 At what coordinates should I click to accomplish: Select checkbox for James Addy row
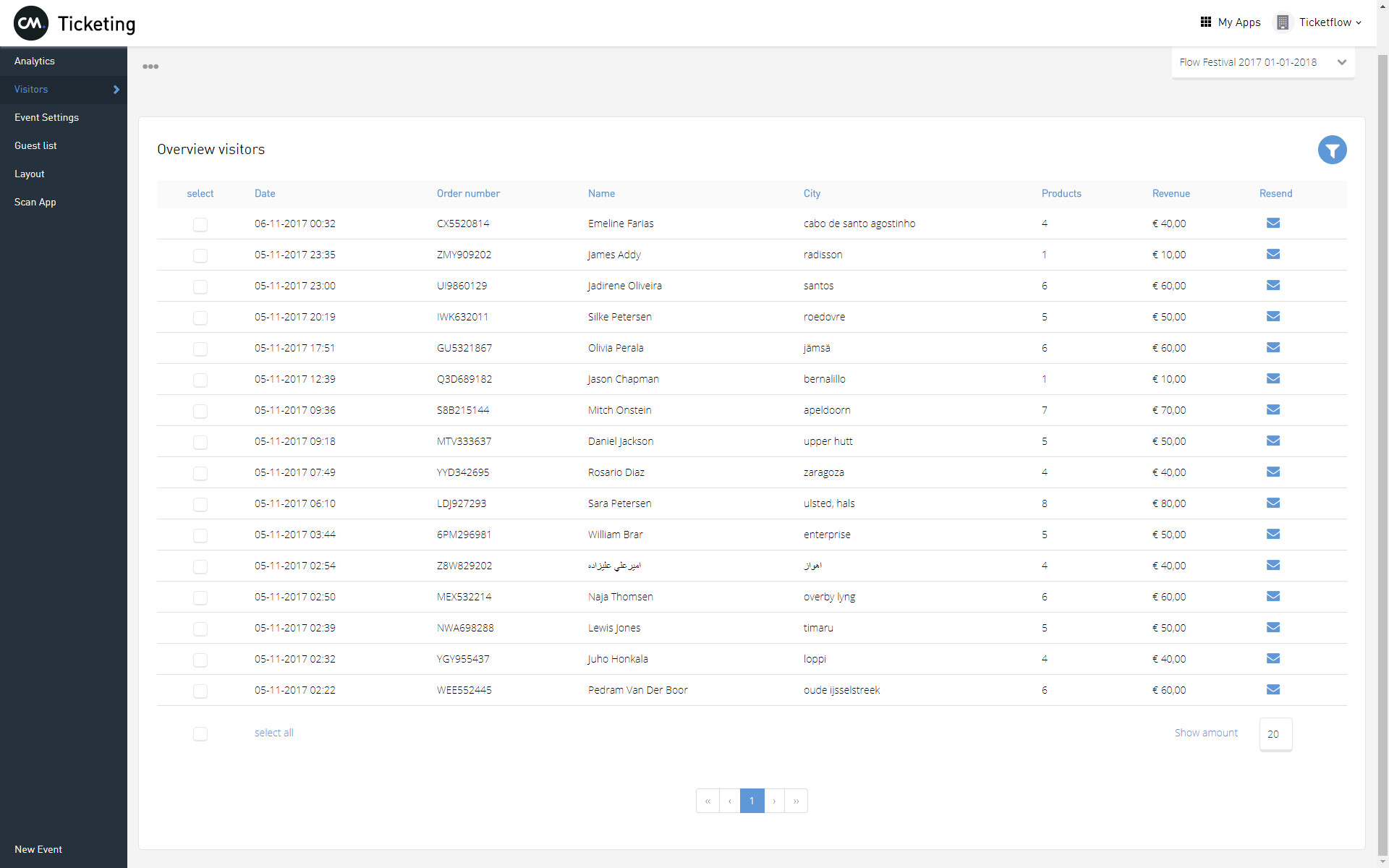(200, 256)
